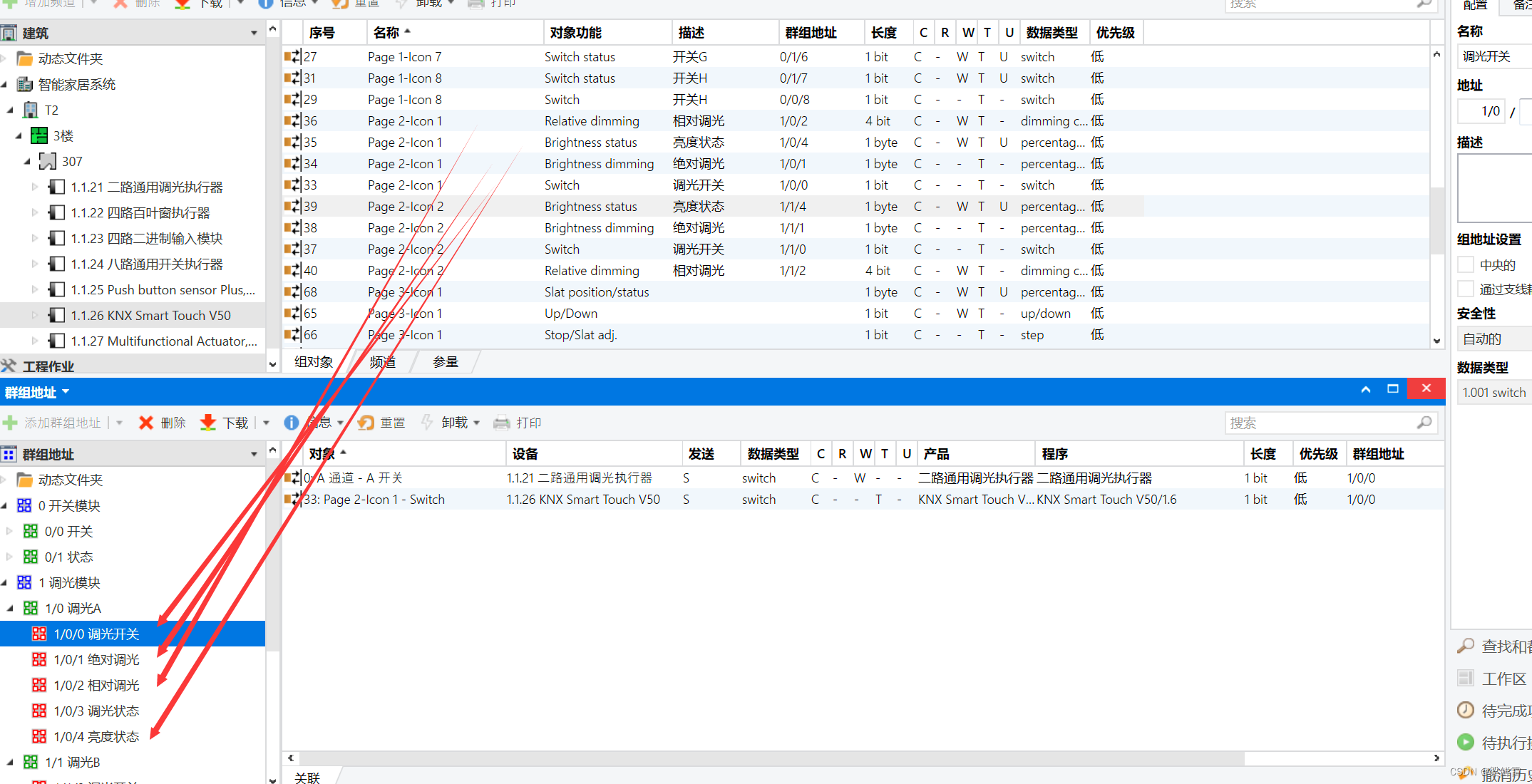Click the unload lightning icon
This screenshot has height=784, width=1532.
(427, 423)
